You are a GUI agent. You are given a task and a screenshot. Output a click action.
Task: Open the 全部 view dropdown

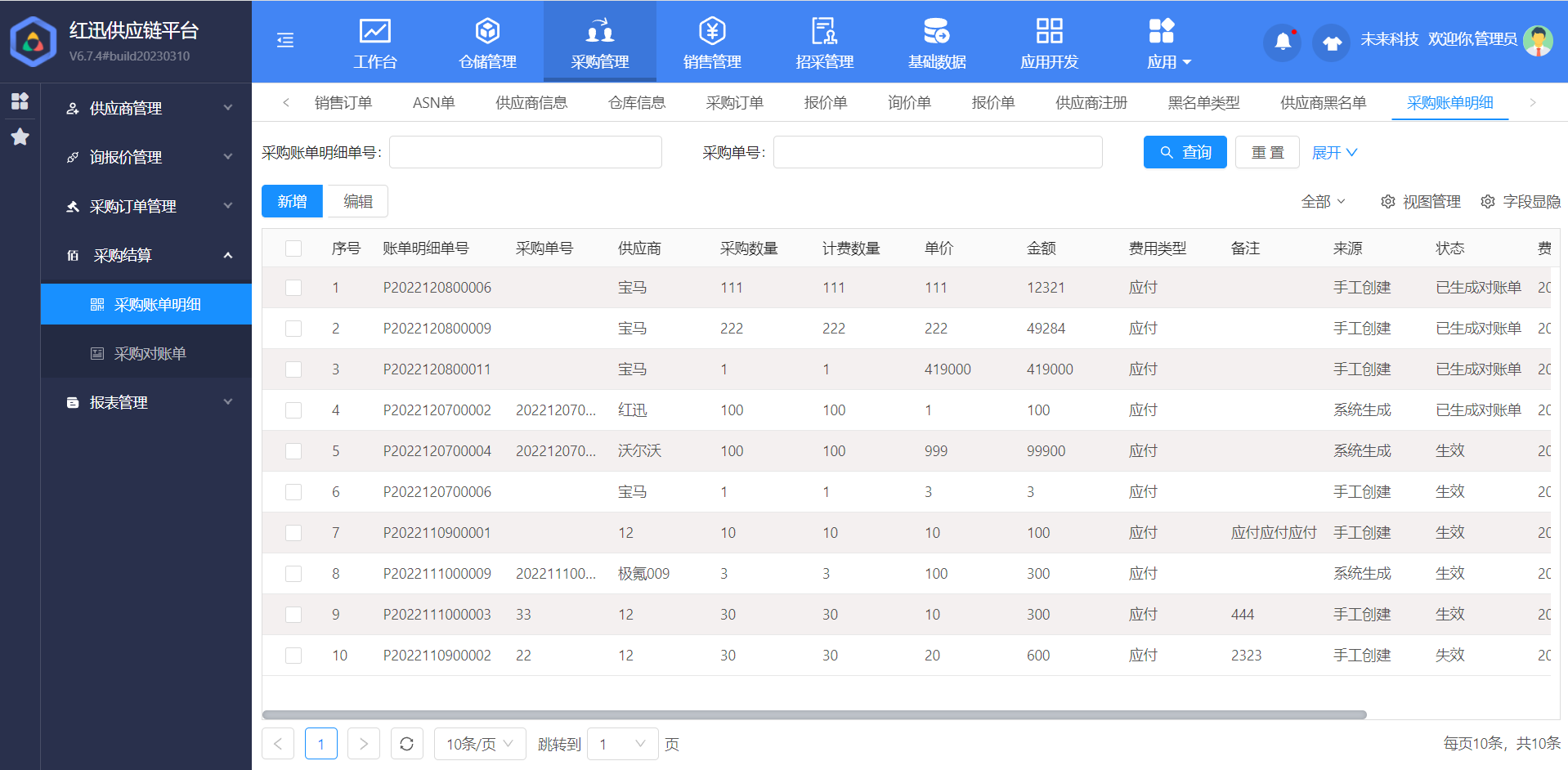tap(1323, 202)
